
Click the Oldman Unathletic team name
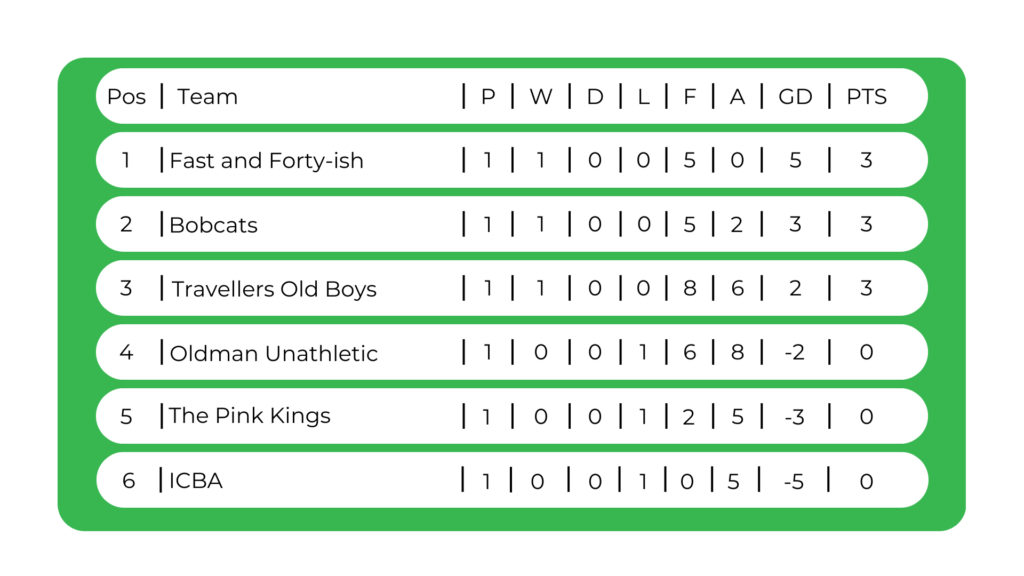point(273,353)
